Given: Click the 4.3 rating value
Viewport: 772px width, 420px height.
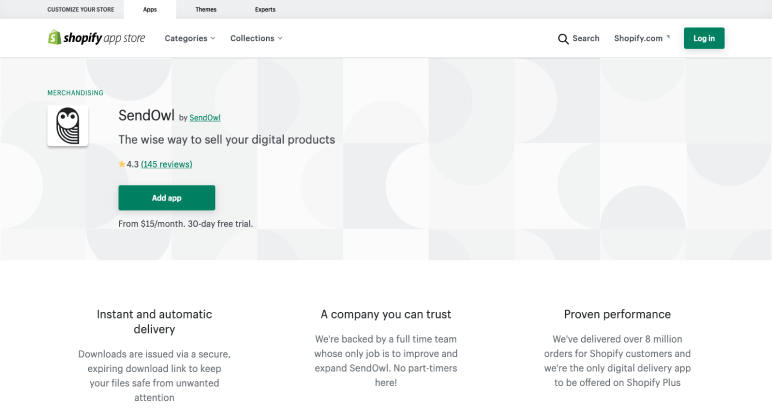Looking at the screenshot, I should point(132,164).
